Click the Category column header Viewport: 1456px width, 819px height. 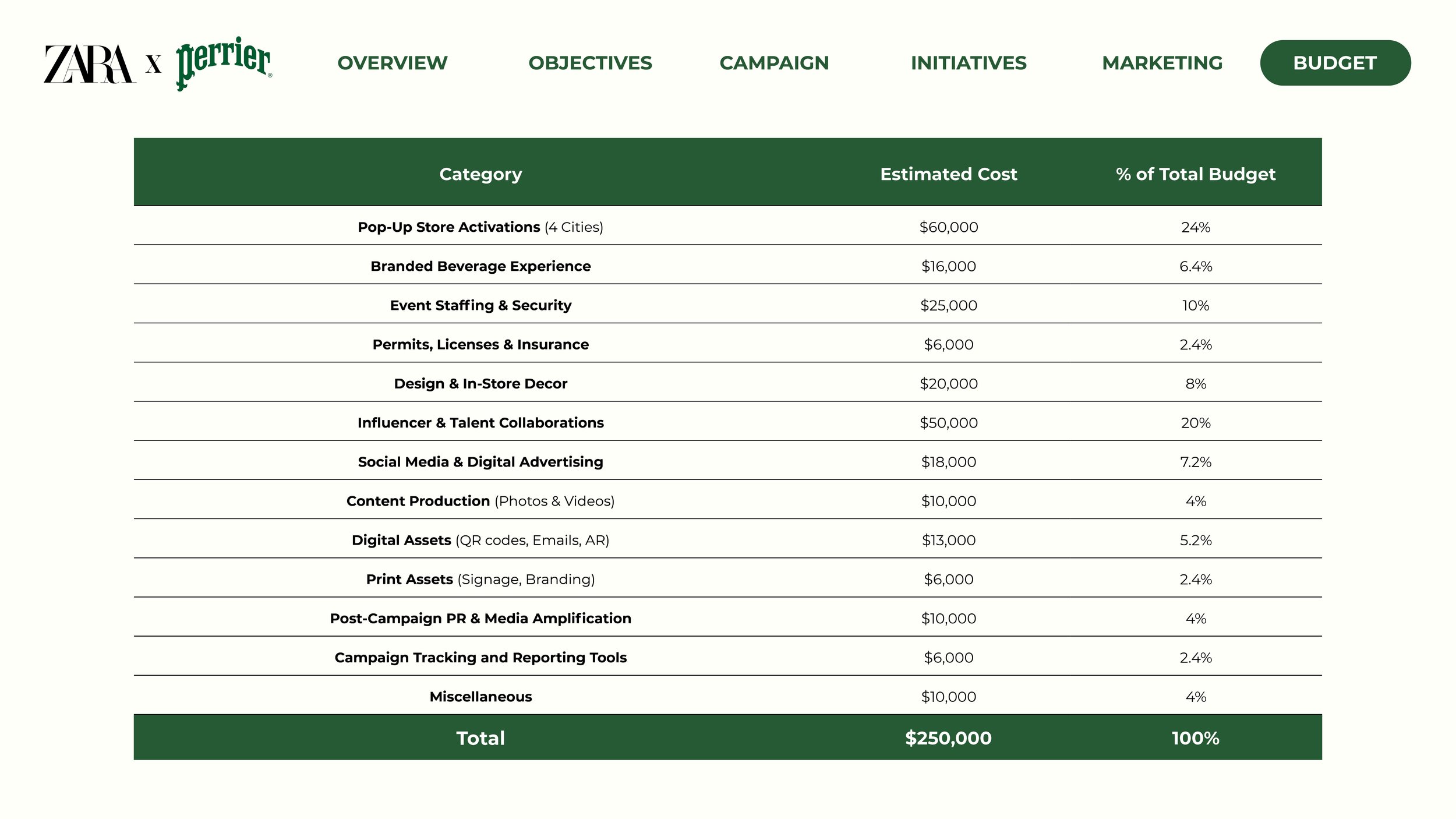[x=480, y=173]
